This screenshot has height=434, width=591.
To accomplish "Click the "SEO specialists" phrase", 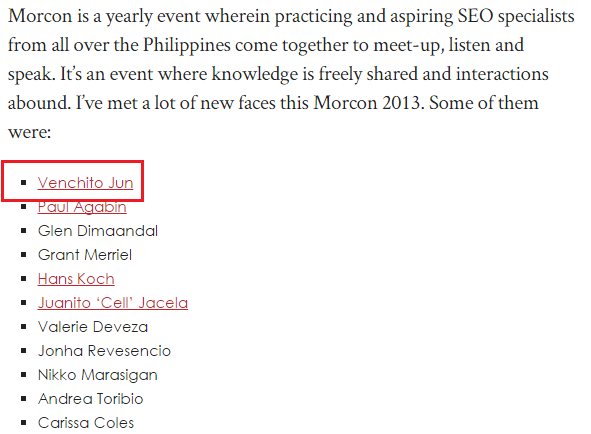I will (516, 16).
